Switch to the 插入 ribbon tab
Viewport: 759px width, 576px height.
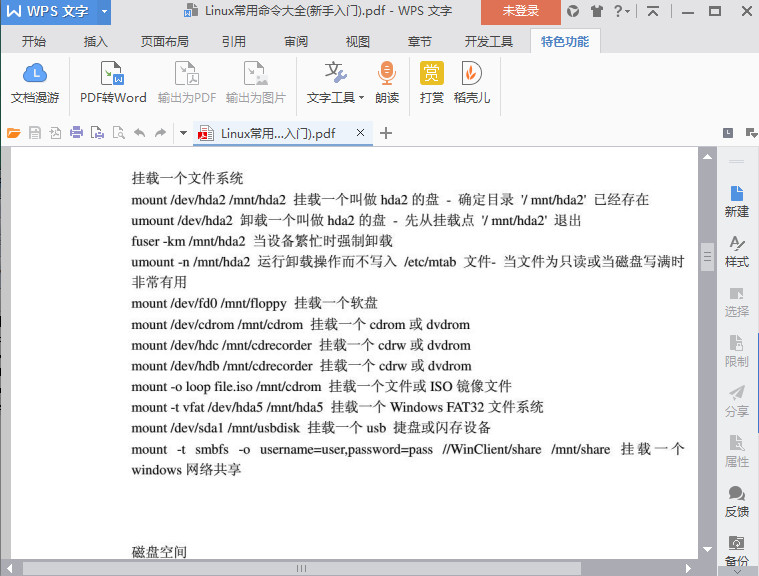[x=95, y=42]
